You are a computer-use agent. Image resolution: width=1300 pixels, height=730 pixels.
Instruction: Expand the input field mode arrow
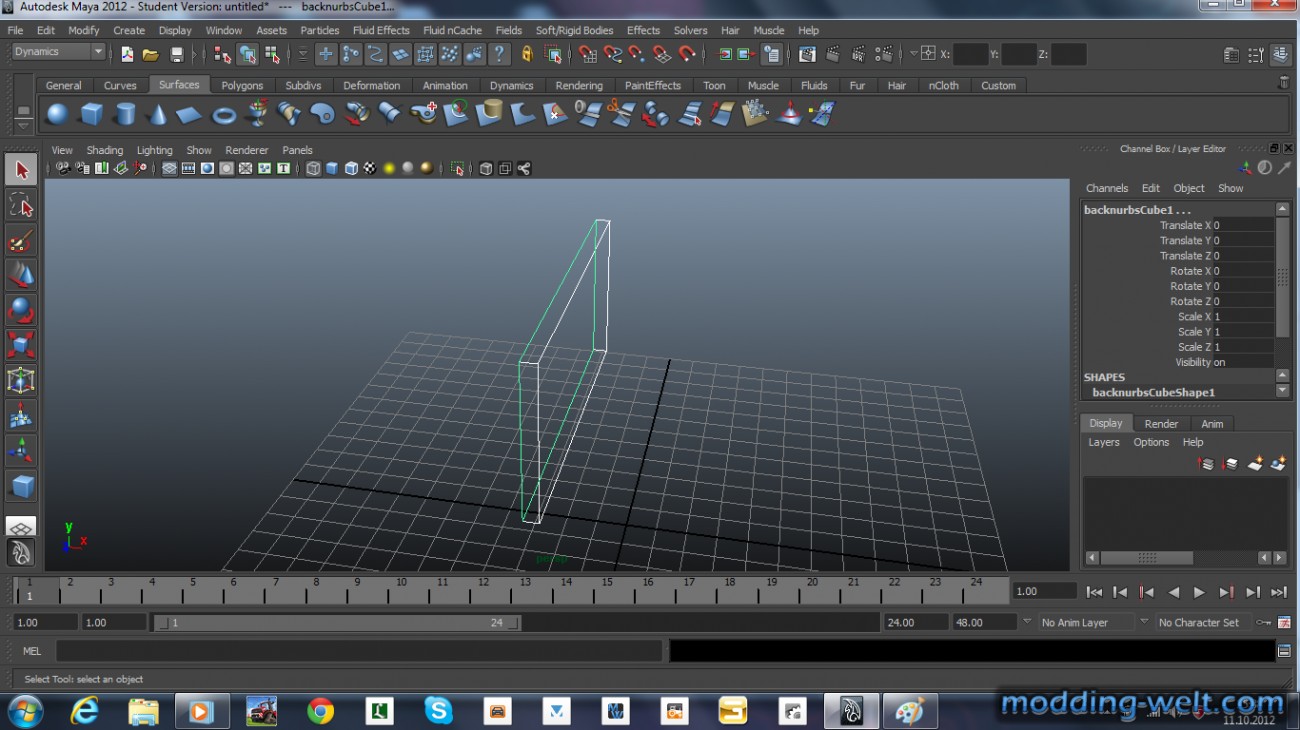[x=913, y=54]
